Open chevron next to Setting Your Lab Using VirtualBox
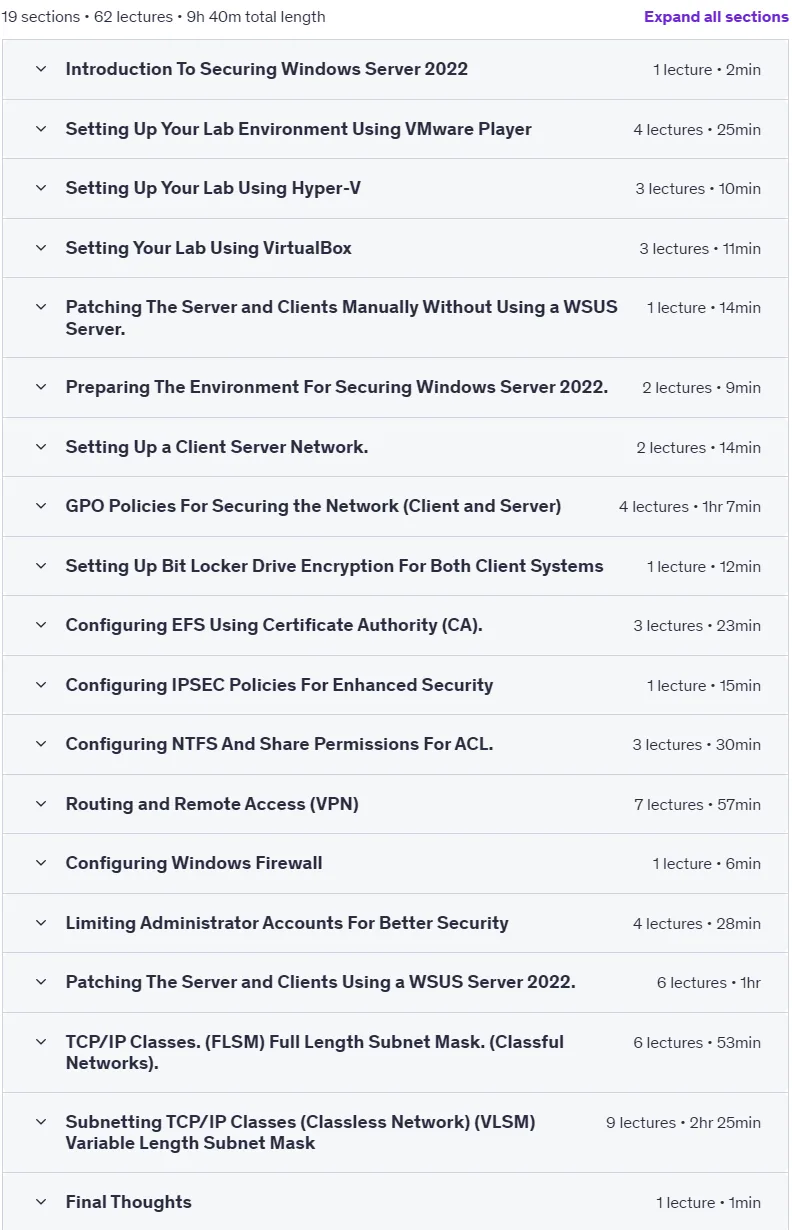The width and height of the screenshot is (792, 1230). coord(41,248)
